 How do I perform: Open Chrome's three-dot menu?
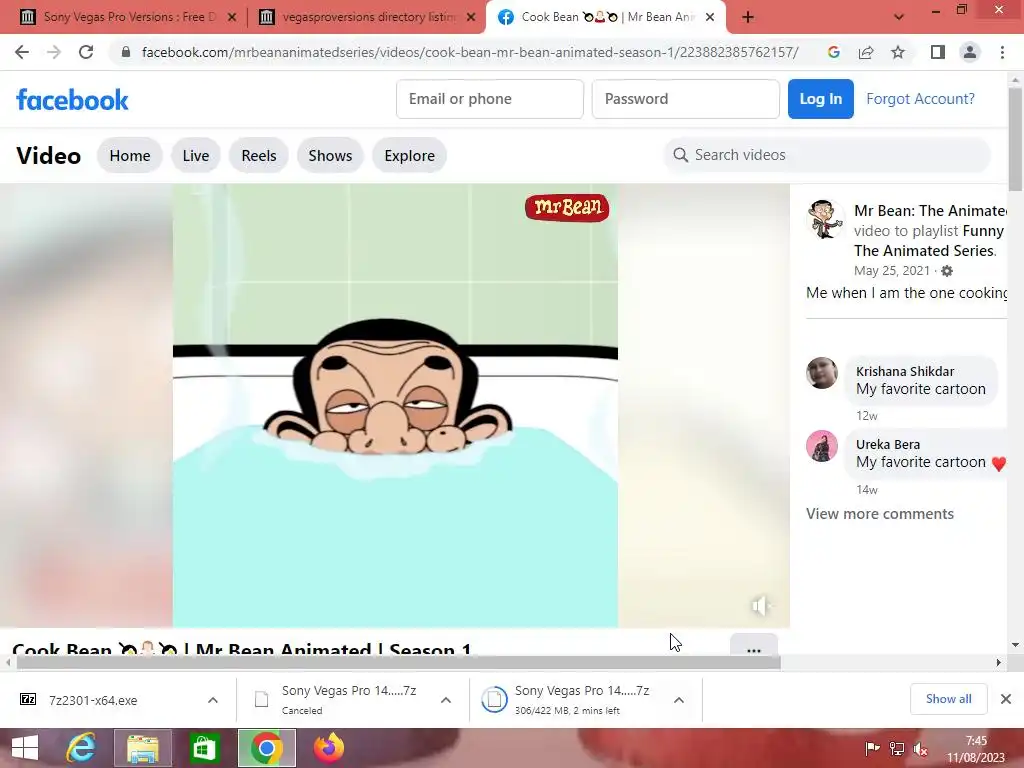coord(1002,52)
